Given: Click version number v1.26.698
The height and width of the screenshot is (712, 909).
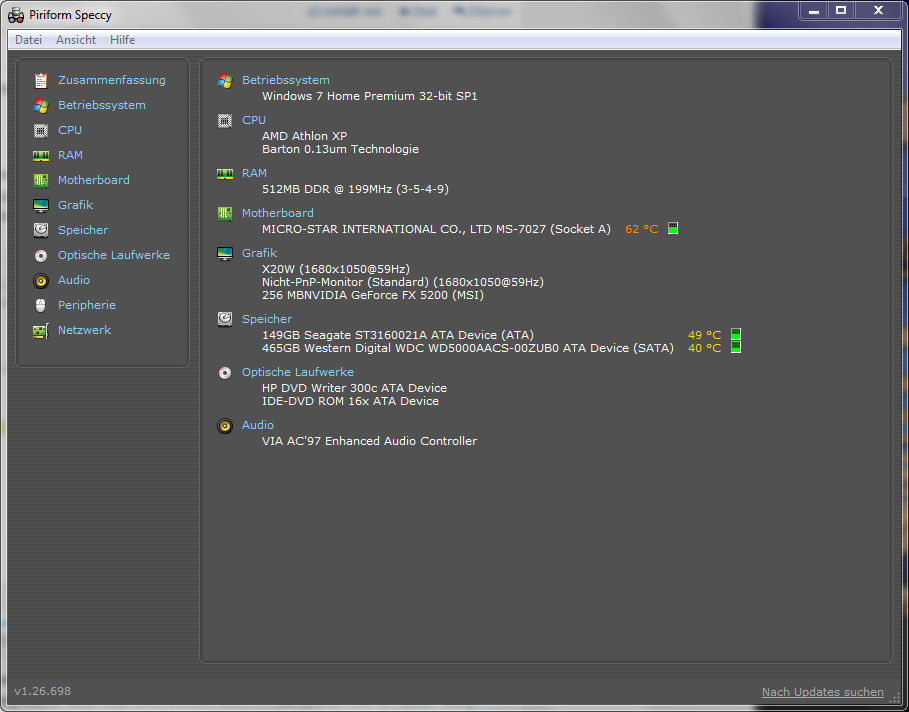Looking at the screenshot, I should 42,691.
